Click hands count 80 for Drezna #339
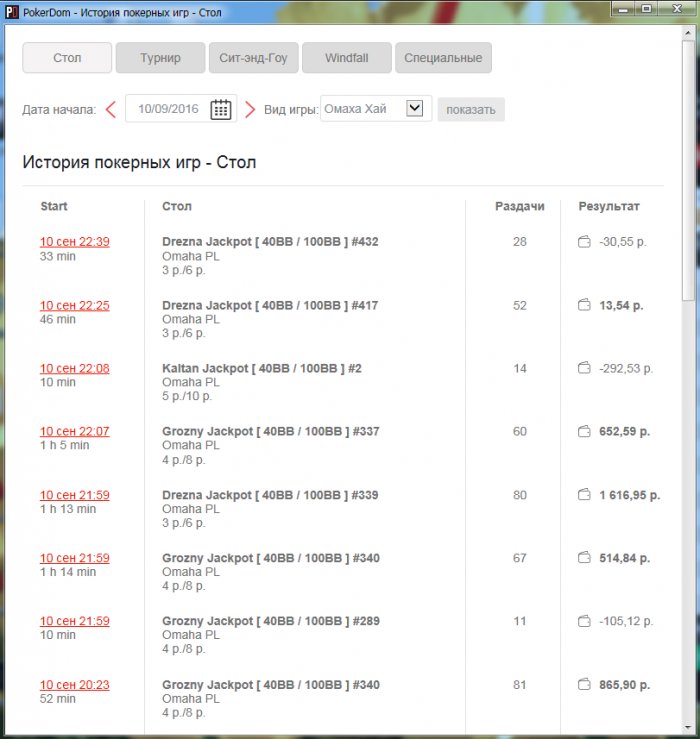The image size is (700, 739). click(x=519, y=495)
